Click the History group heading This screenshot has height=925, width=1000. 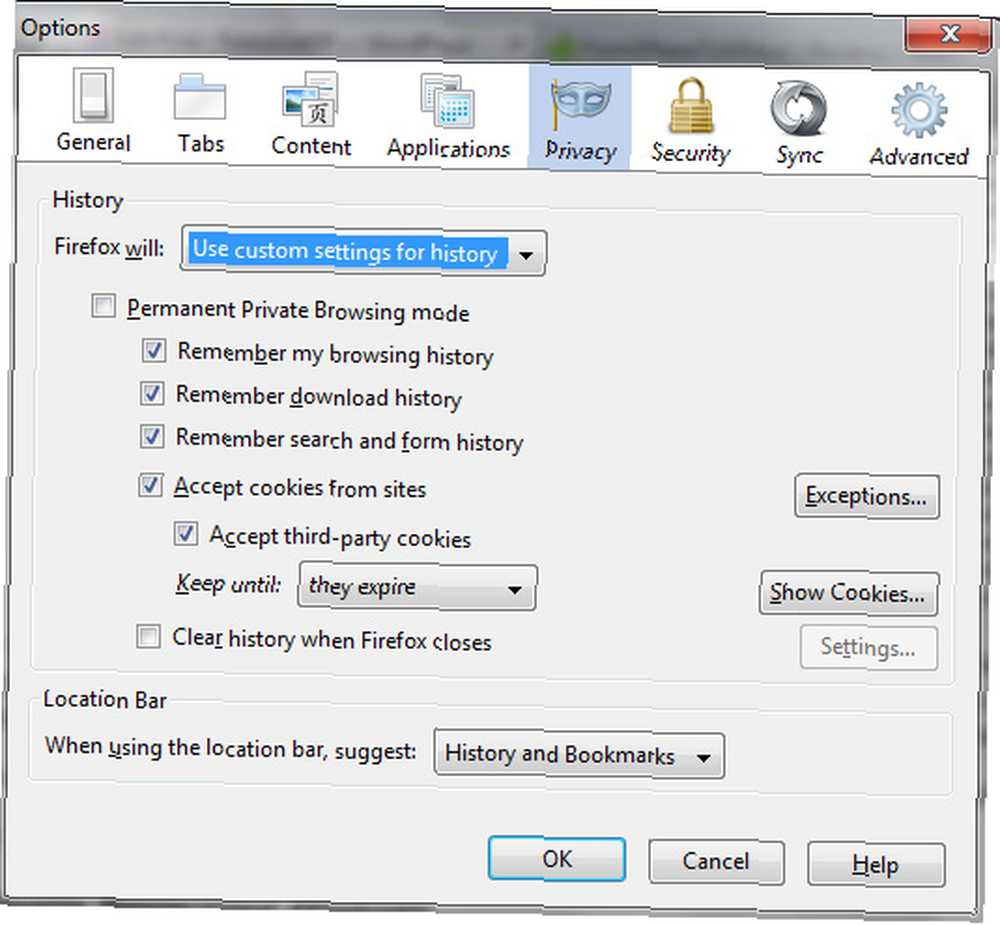[88, 200]
